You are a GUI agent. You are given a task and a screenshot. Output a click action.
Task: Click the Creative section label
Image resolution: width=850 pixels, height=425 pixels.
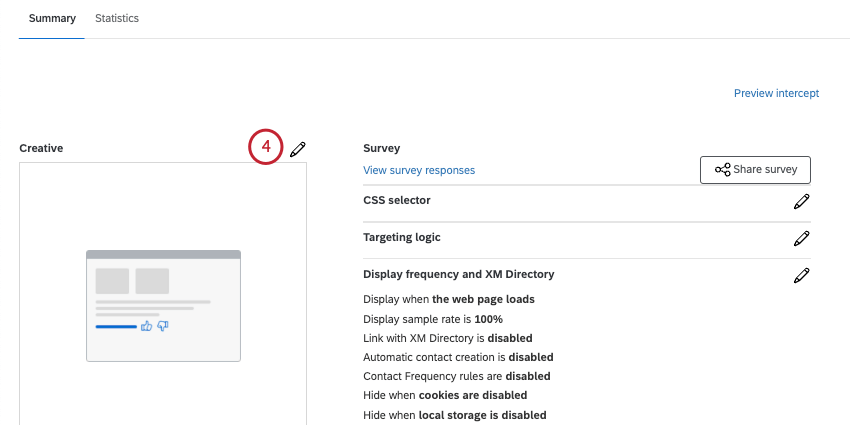41,148
